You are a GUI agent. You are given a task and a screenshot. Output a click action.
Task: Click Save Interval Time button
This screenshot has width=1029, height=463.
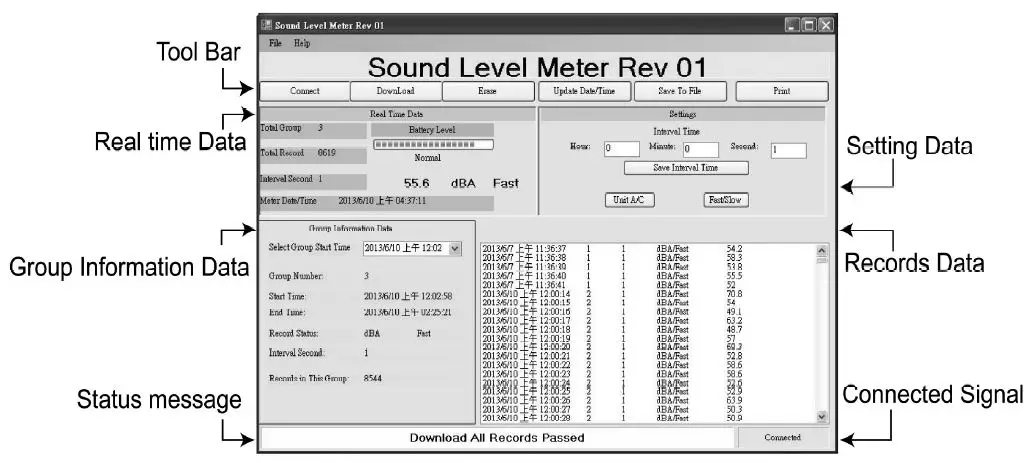point(686,168)
